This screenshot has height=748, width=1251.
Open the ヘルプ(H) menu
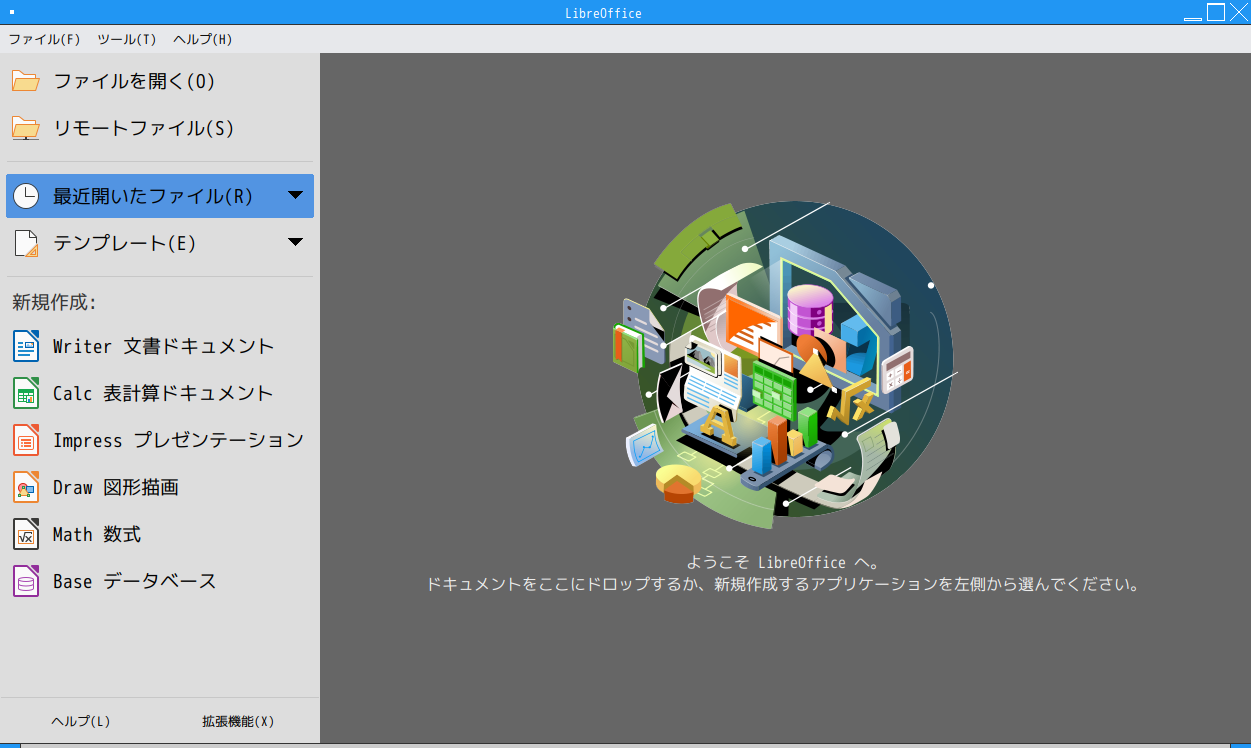[203, 39]
